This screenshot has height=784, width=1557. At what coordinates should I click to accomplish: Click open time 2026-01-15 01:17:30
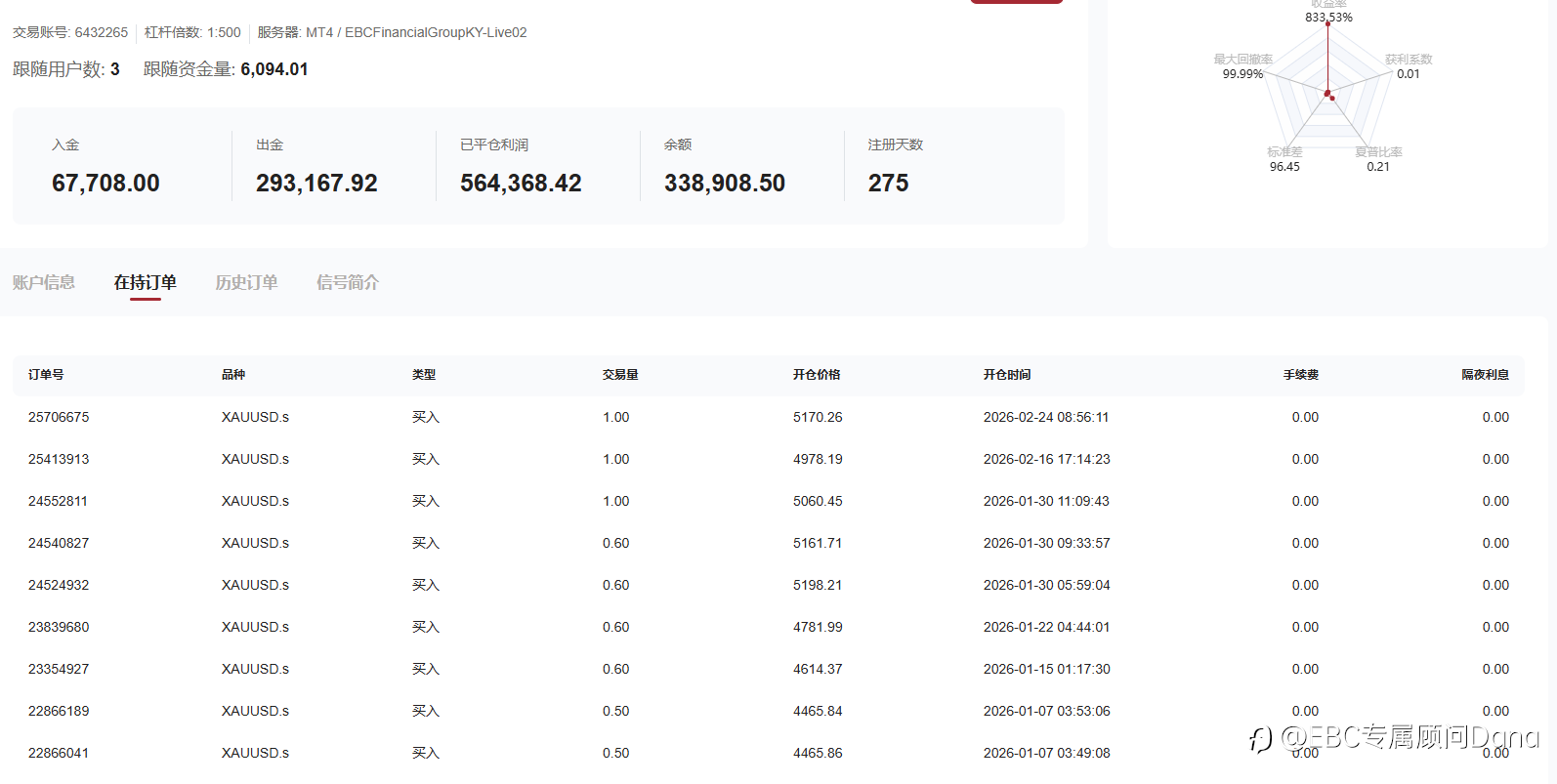tap(1047, 669)
